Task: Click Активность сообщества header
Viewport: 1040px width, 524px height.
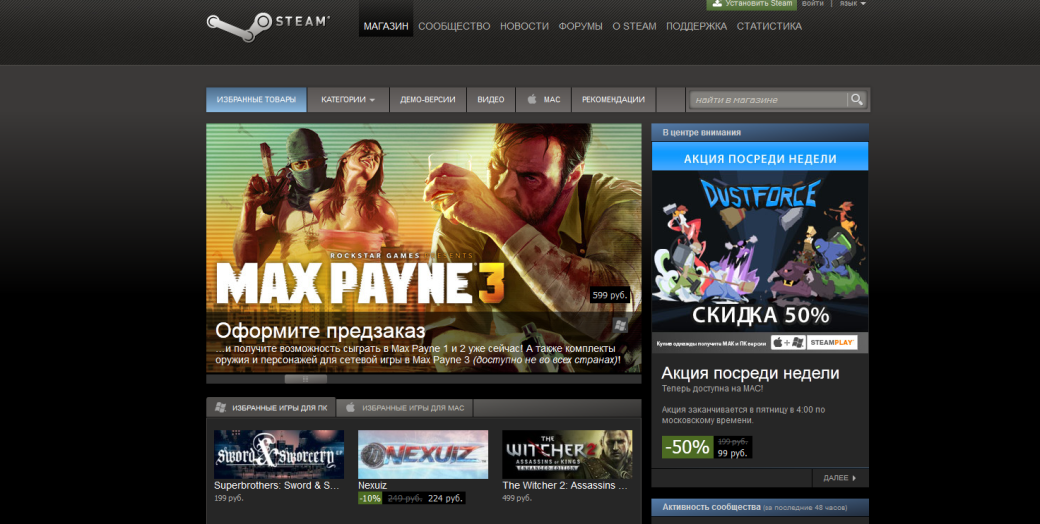Action: 759,507
